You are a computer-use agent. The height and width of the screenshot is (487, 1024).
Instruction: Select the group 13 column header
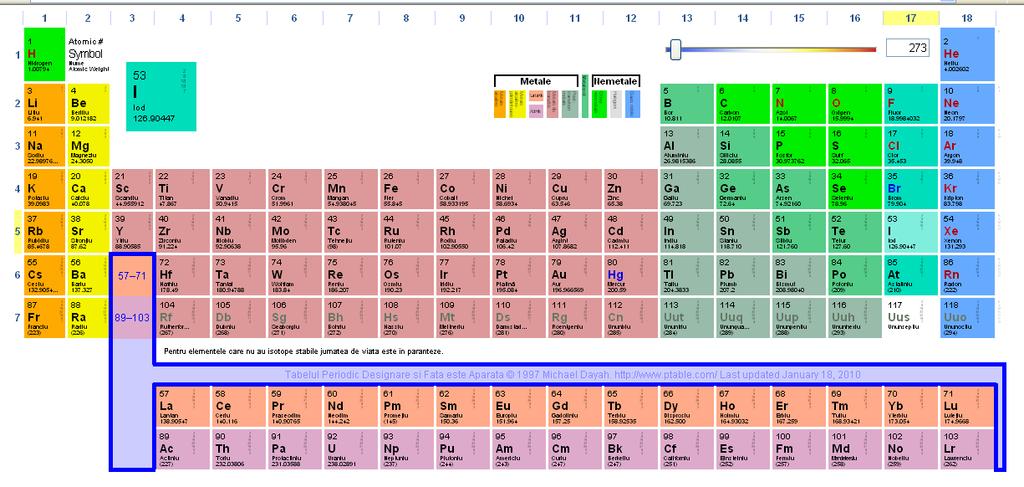pos(687,18)
